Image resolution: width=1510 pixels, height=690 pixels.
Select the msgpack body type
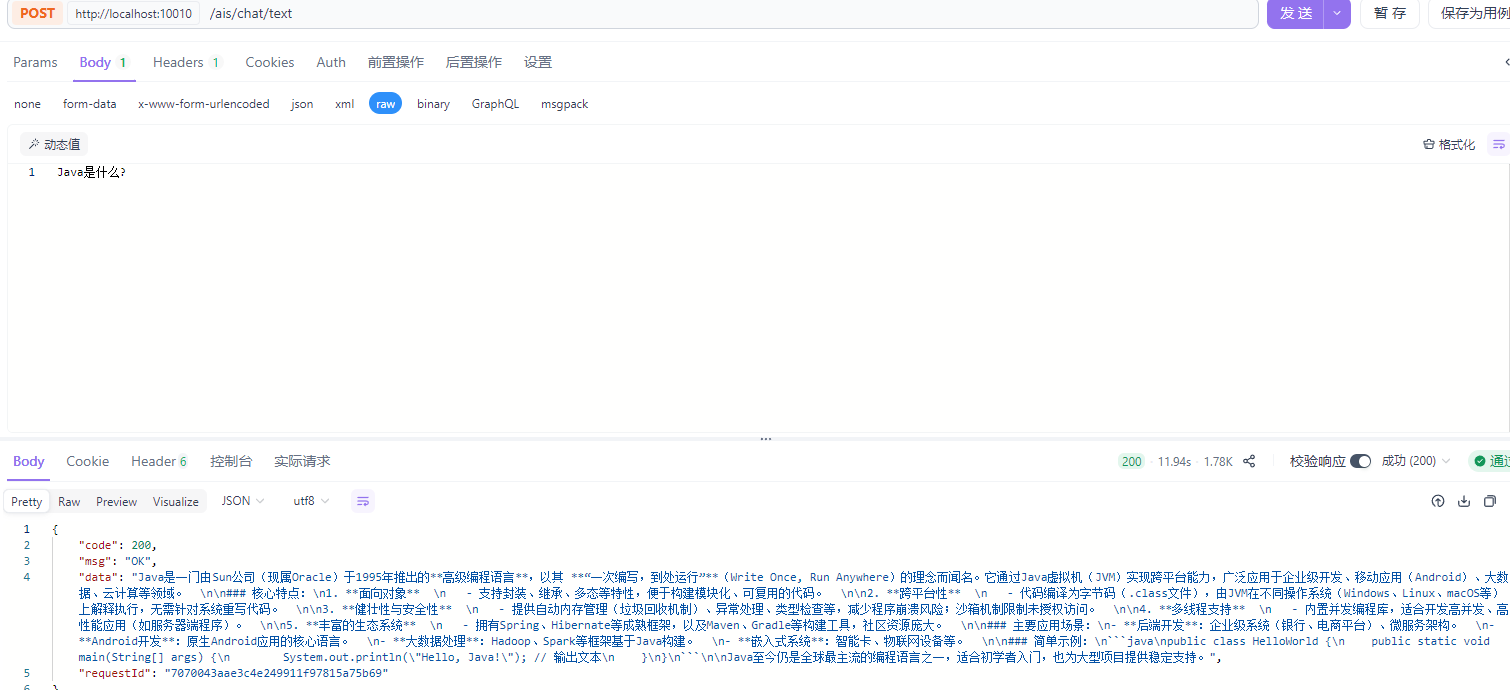(x=565, y=104)
